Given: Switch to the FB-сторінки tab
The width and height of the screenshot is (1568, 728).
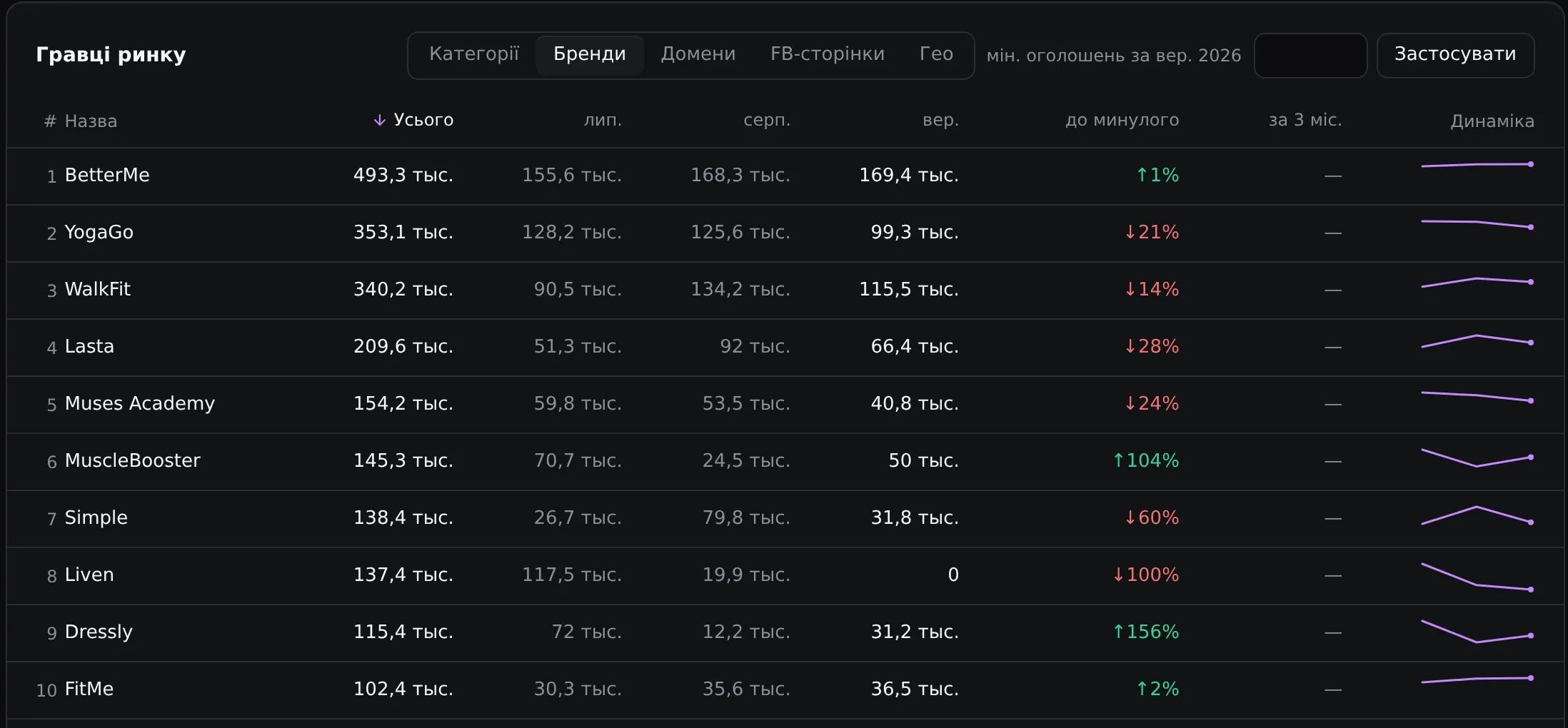Looking at the screenshot, I should (828, 55).
